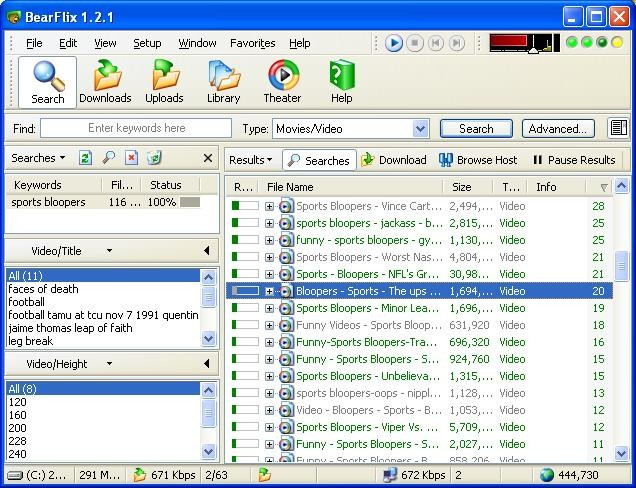
Task: Click the red X delete search icon
Action: 131,158
